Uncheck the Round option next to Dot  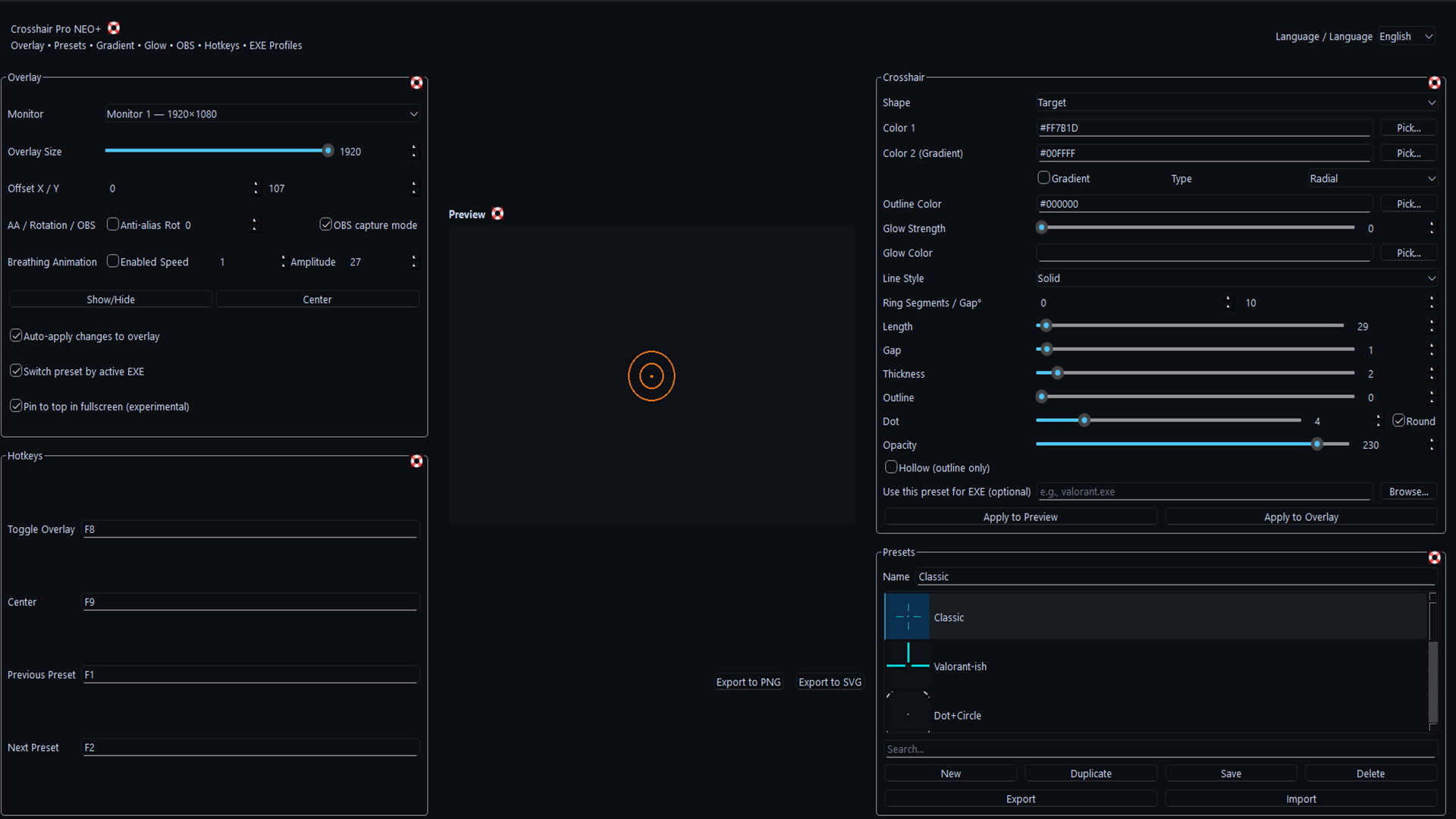point(1399,420)
